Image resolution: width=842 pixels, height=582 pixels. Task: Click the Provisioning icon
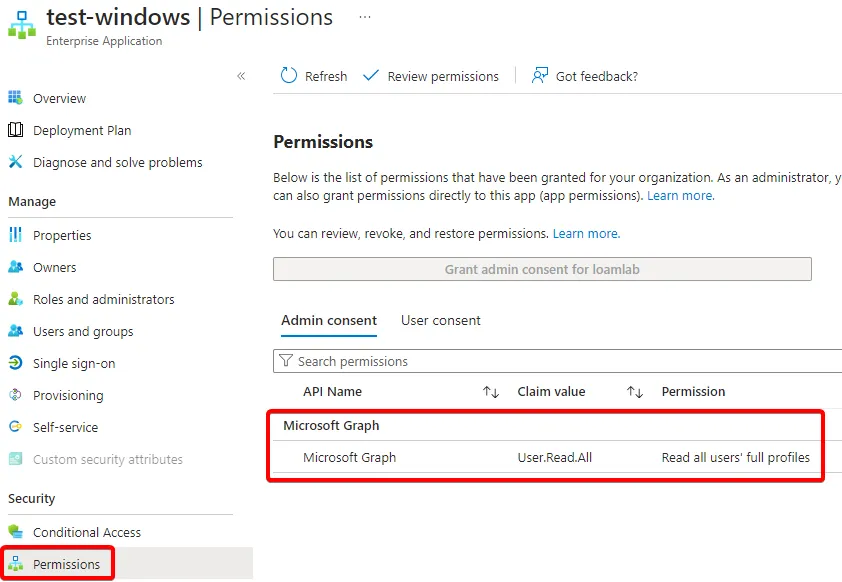click(x=15, y=395)
